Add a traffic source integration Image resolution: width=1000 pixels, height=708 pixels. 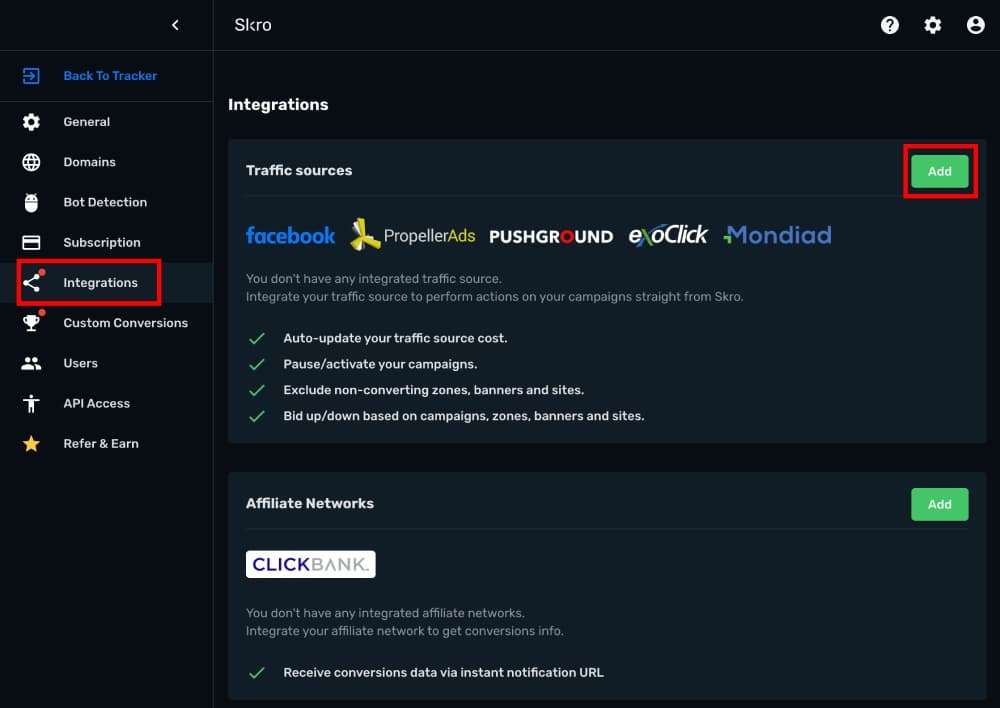tap(939, 171)
